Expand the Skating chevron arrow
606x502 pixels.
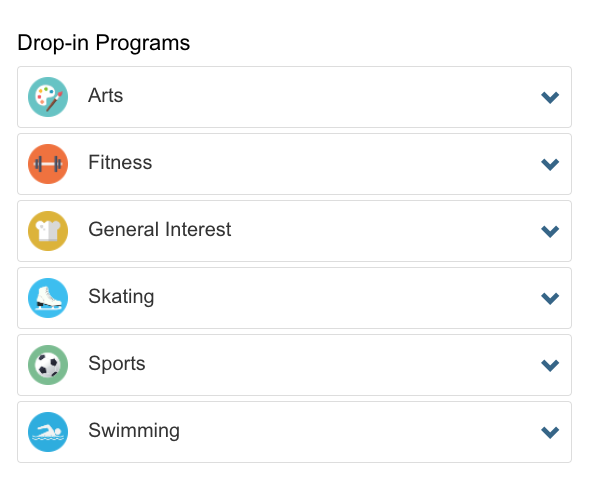click(550, 298)
